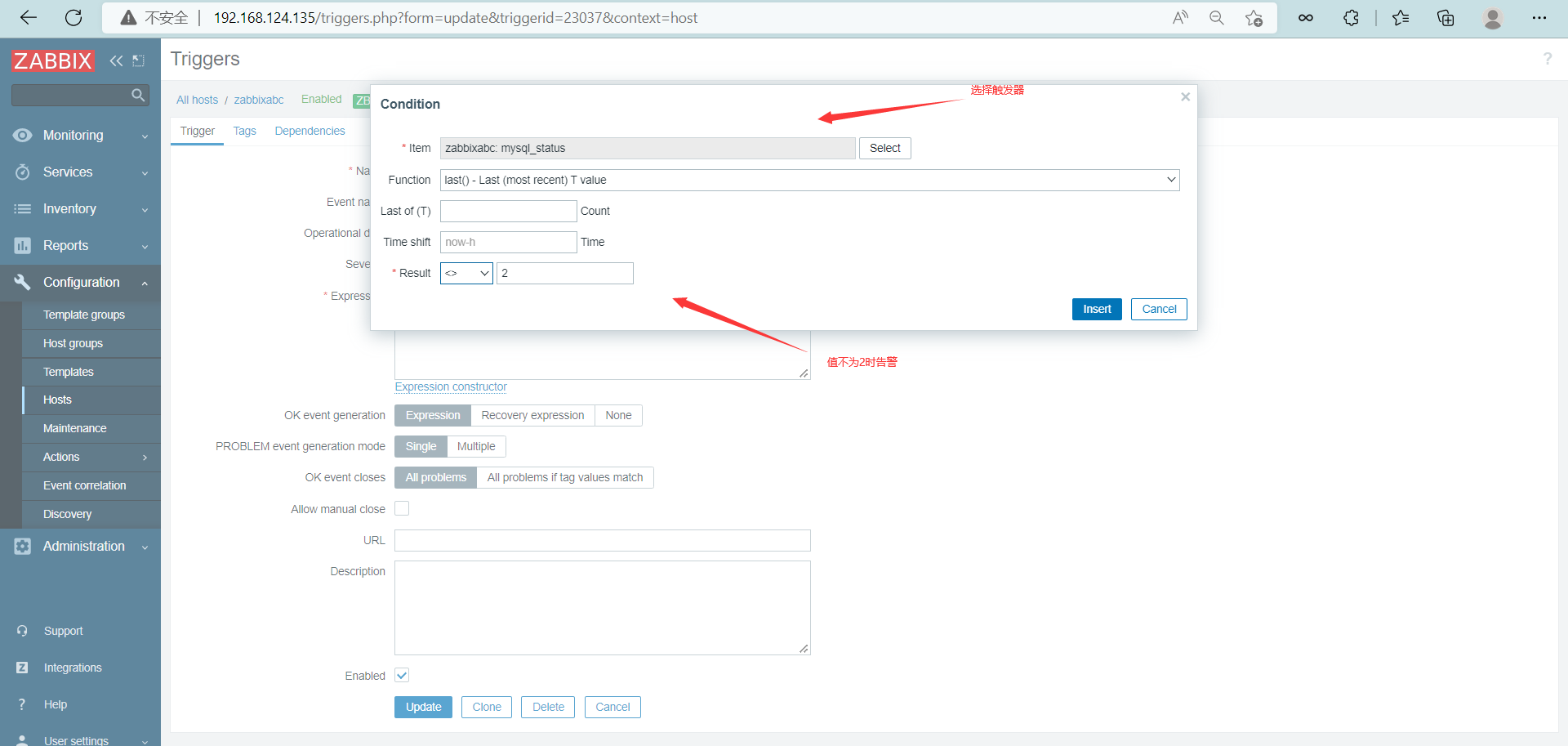Cancel the Condition dialog
This screenshot has width=1568, height=746.
(1159, 310)
